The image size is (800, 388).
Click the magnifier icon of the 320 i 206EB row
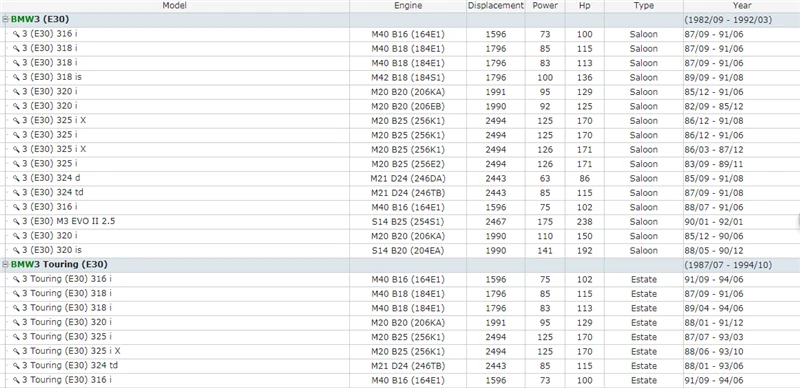point(16,106)
